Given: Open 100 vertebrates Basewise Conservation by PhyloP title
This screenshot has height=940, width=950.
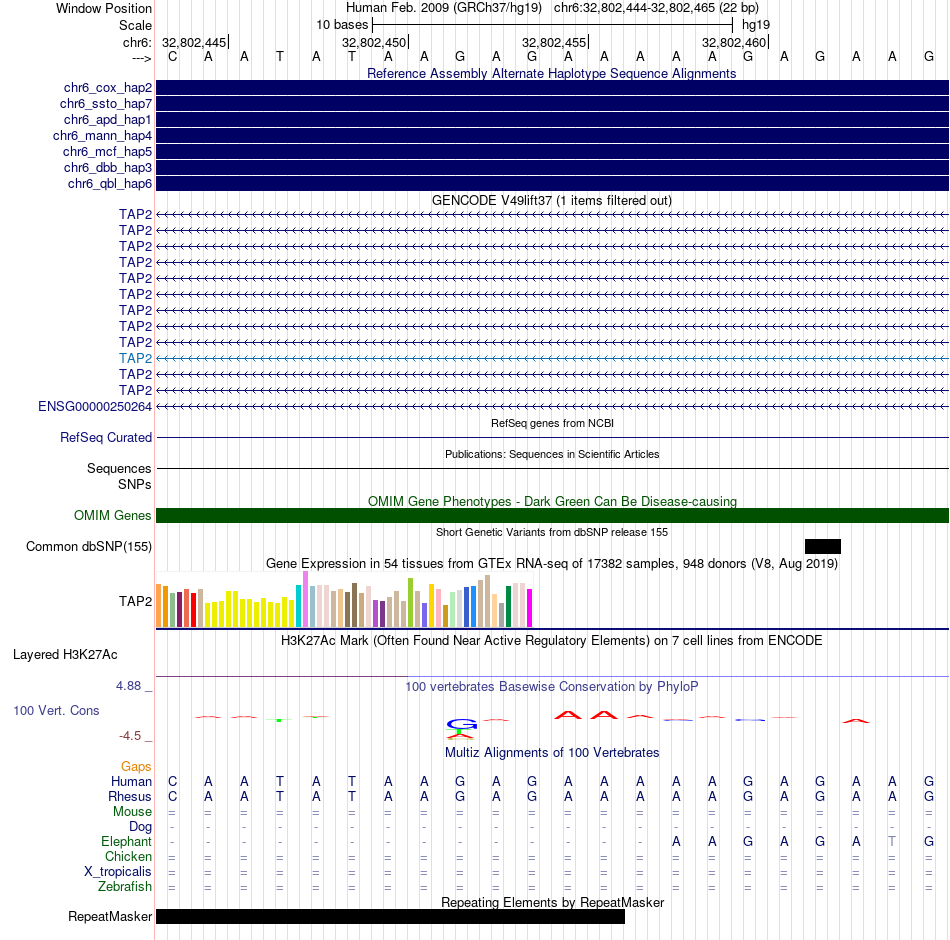Looking at the screenshot, I should click(551, 687).
